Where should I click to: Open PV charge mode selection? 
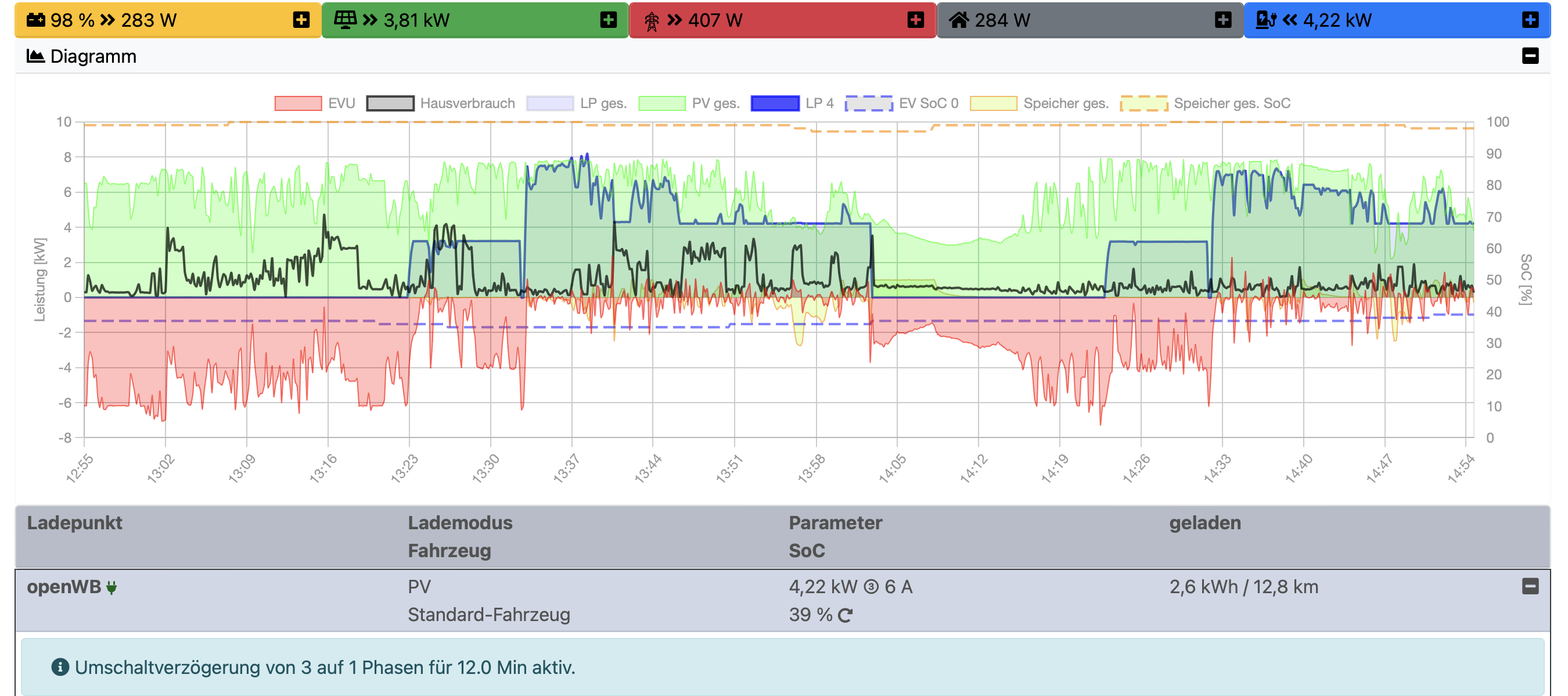[x=419, y=586]
